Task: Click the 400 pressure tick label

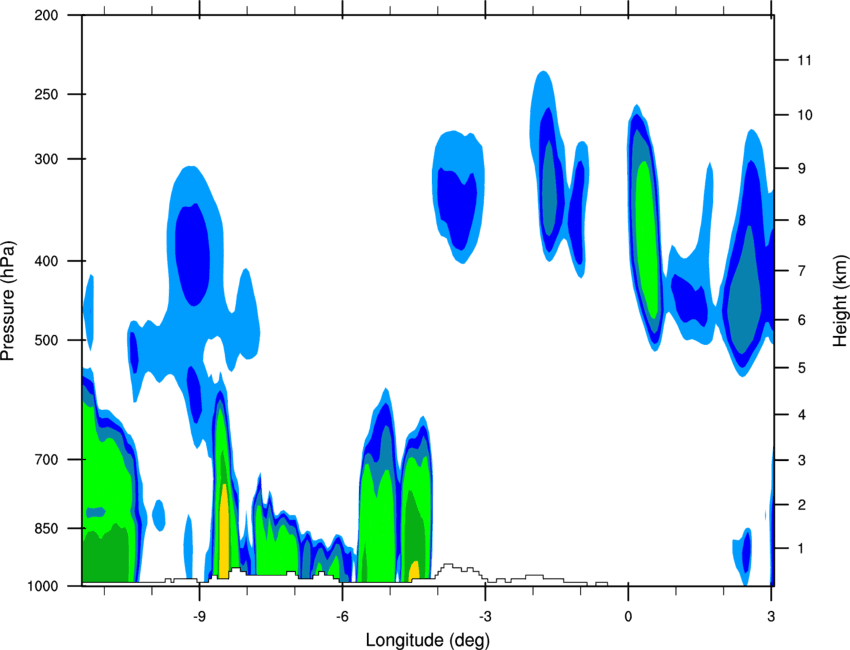Action: click(x=46, y=261)
